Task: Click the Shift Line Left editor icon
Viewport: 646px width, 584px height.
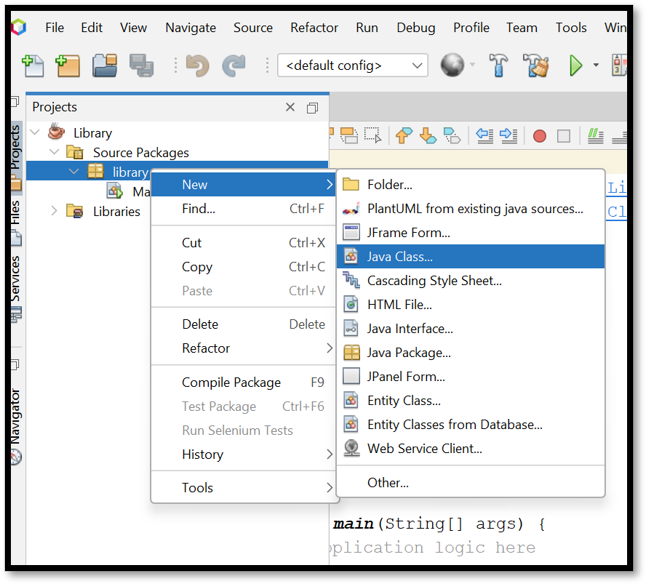Action: click(x=485, y=135)
